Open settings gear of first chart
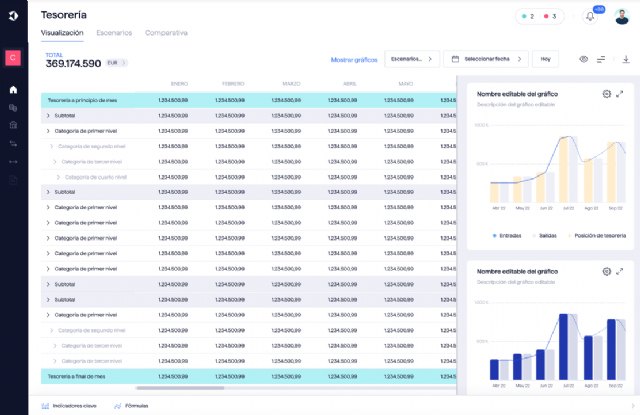This screenshot has width=640, height=415. coord(606,94)
